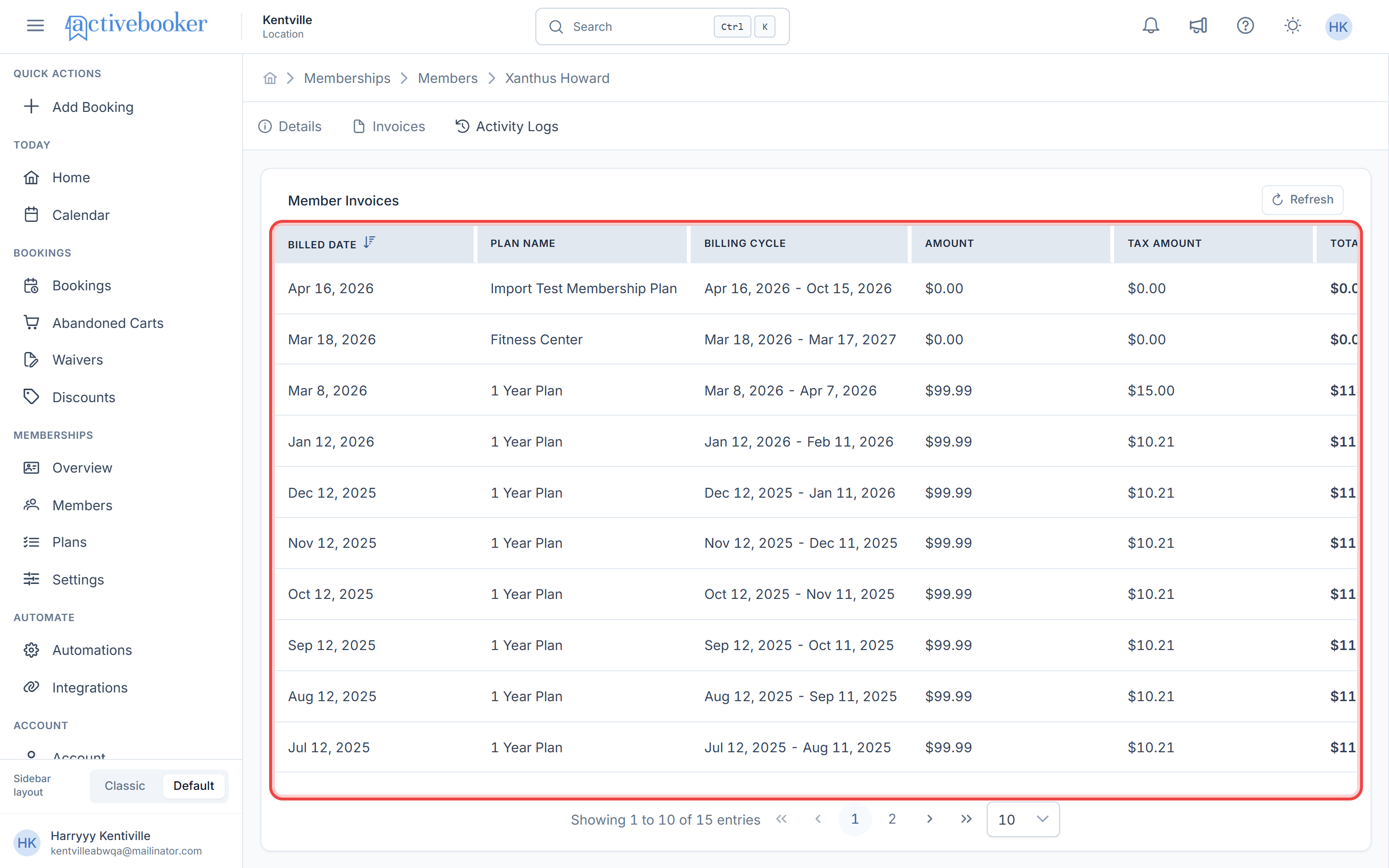Image resolution: width=1389 pixels, height=868 pixels.
Task: Switch to the Invoices tab
Action: 389,126
